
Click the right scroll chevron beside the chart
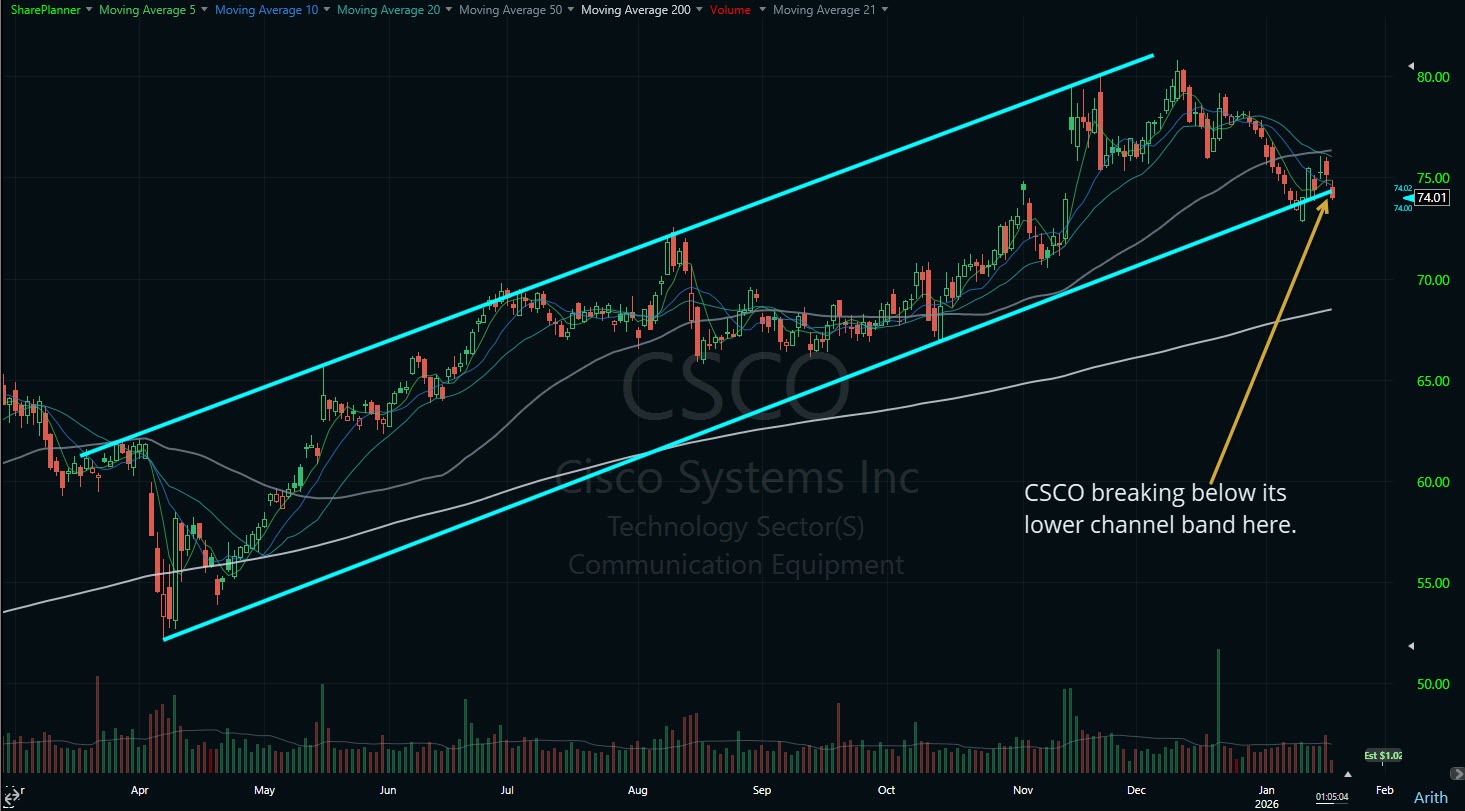1457,774
